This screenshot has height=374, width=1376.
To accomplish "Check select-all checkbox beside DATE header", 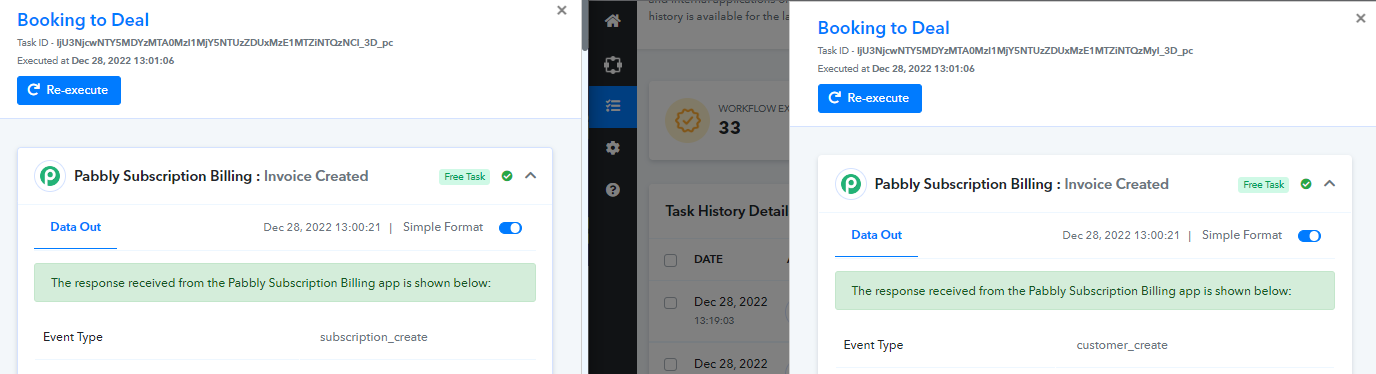I will pyautogui.click(x=671, y=260).
